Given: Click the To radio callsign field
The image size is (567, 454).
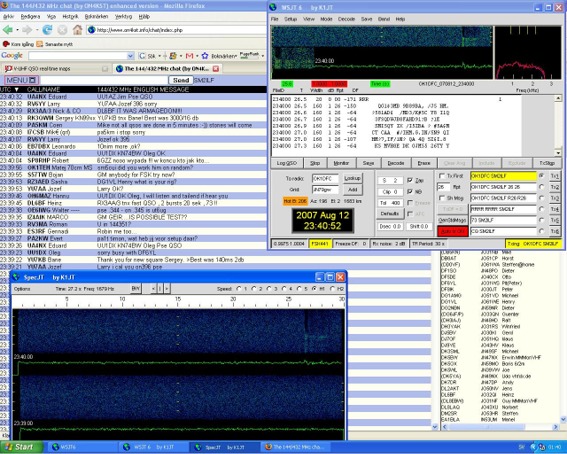Looking at the screenshot, I should pyautogui.click(x=325, y=178).
